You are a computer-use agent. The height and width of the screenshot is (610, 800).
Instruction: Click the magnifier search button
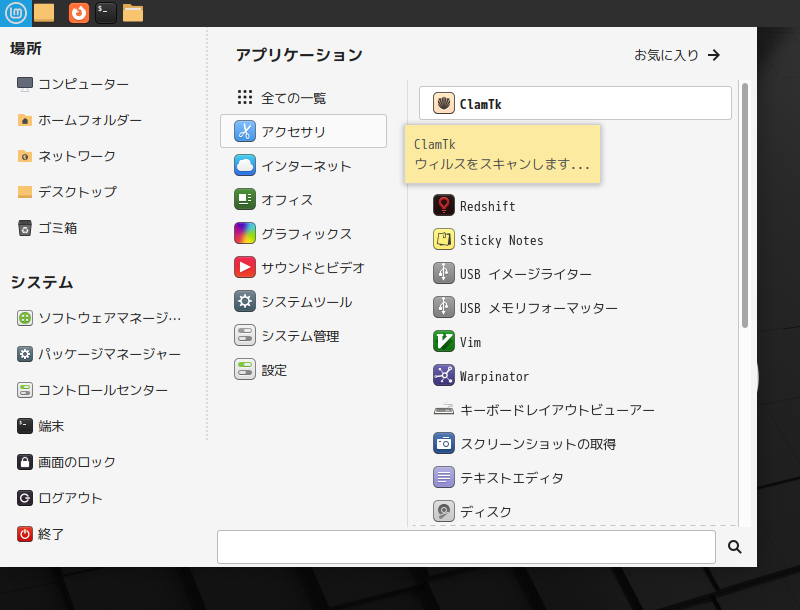(735, 547)
